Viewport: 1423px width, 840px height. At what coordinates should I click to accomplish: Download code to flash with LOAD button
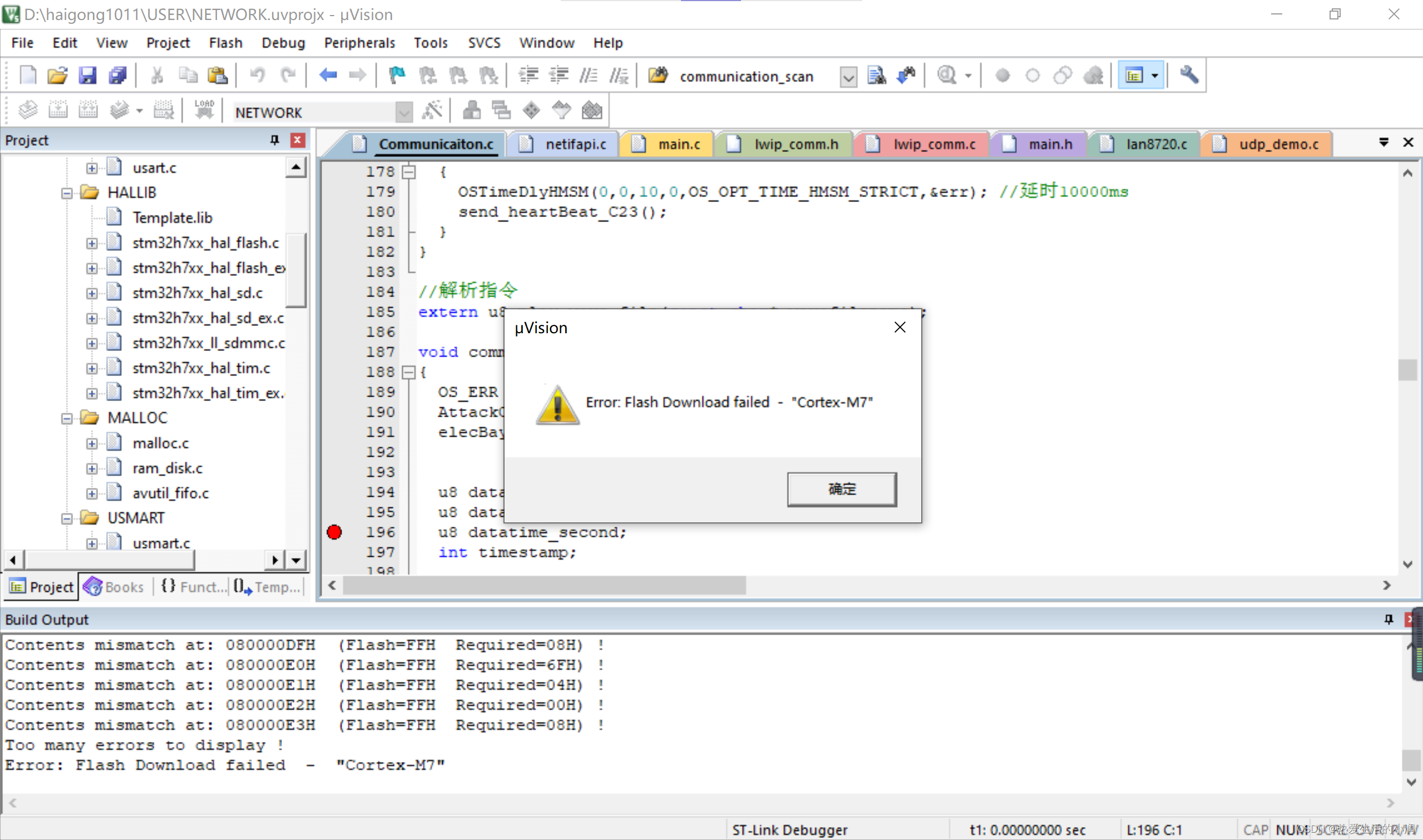(x=203, y=109)
